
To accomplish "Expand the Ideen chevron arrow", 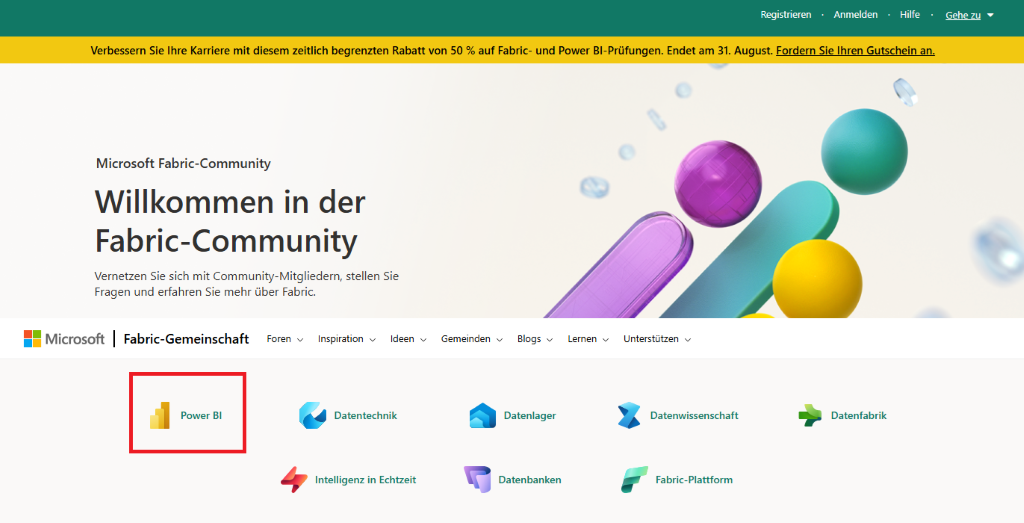I will (423, 340).
